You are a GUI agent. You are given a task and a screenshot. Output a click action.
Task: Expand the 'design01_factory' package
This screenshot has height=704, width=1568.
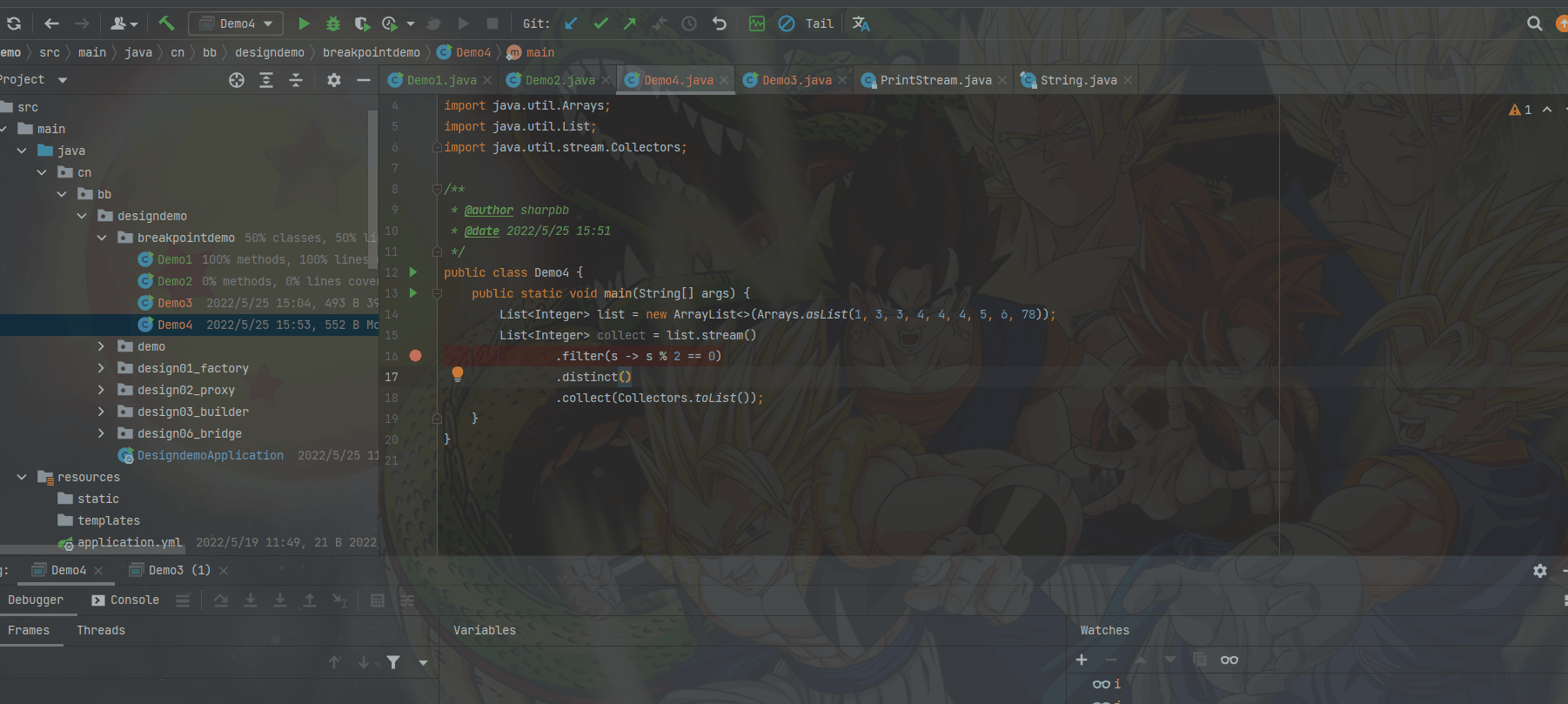click(101, 368)
